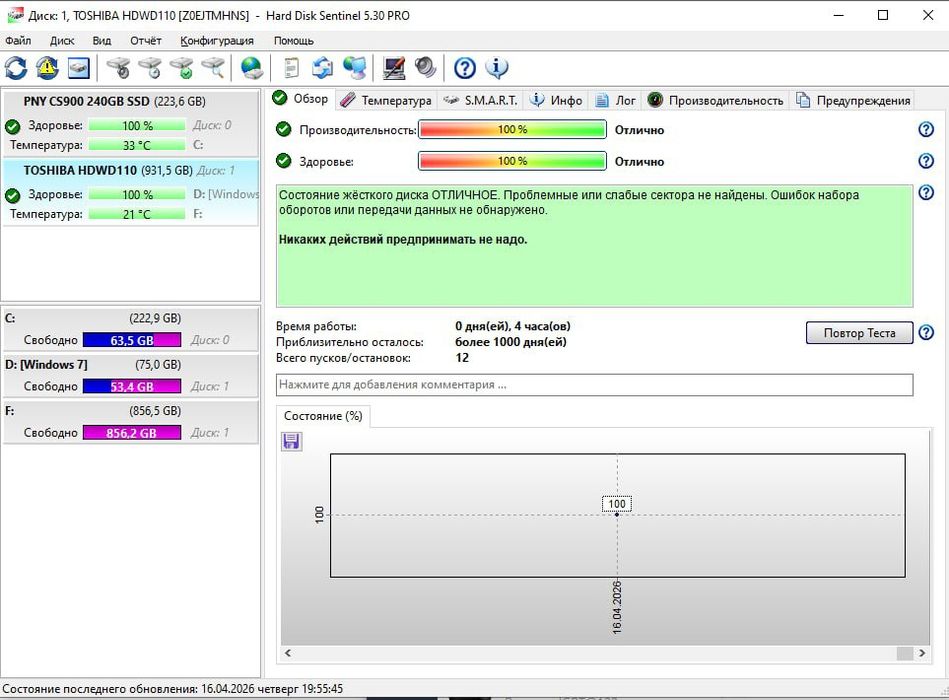Click the text report document toolbar icon
Viewport: 949px width, 700px height.
pyautogui.click(x=291, y=68)
